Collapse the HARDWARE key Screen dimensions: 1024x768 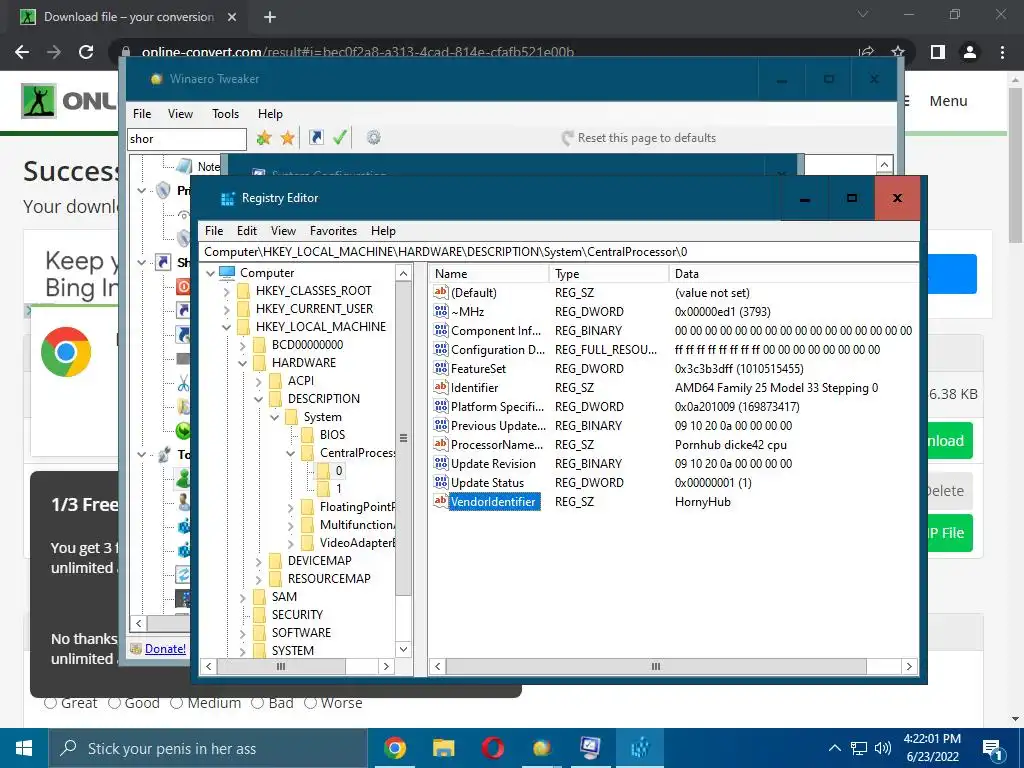[x=242, y=362]
